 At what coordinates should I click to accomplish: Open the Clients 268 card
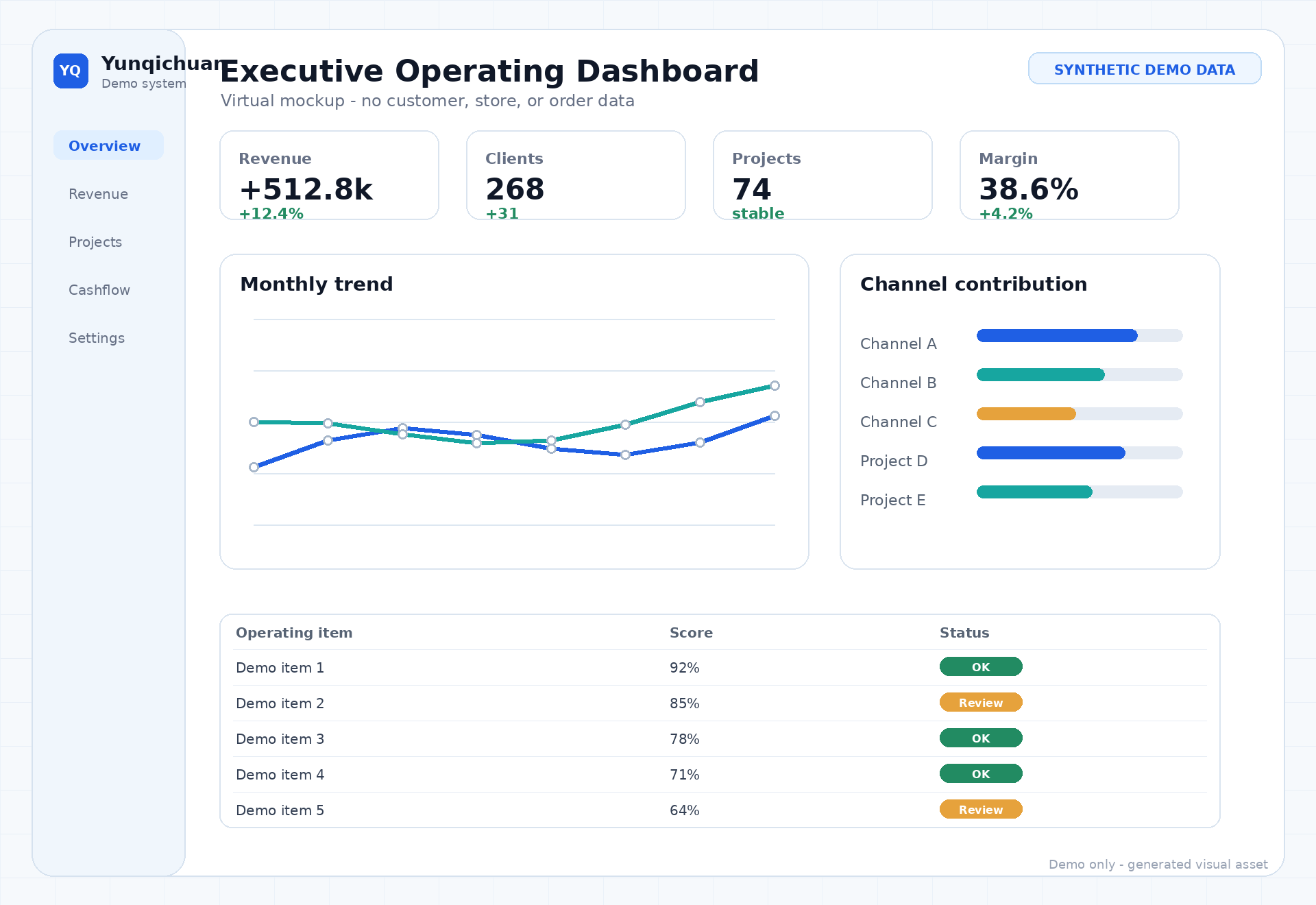click(576, 176)
